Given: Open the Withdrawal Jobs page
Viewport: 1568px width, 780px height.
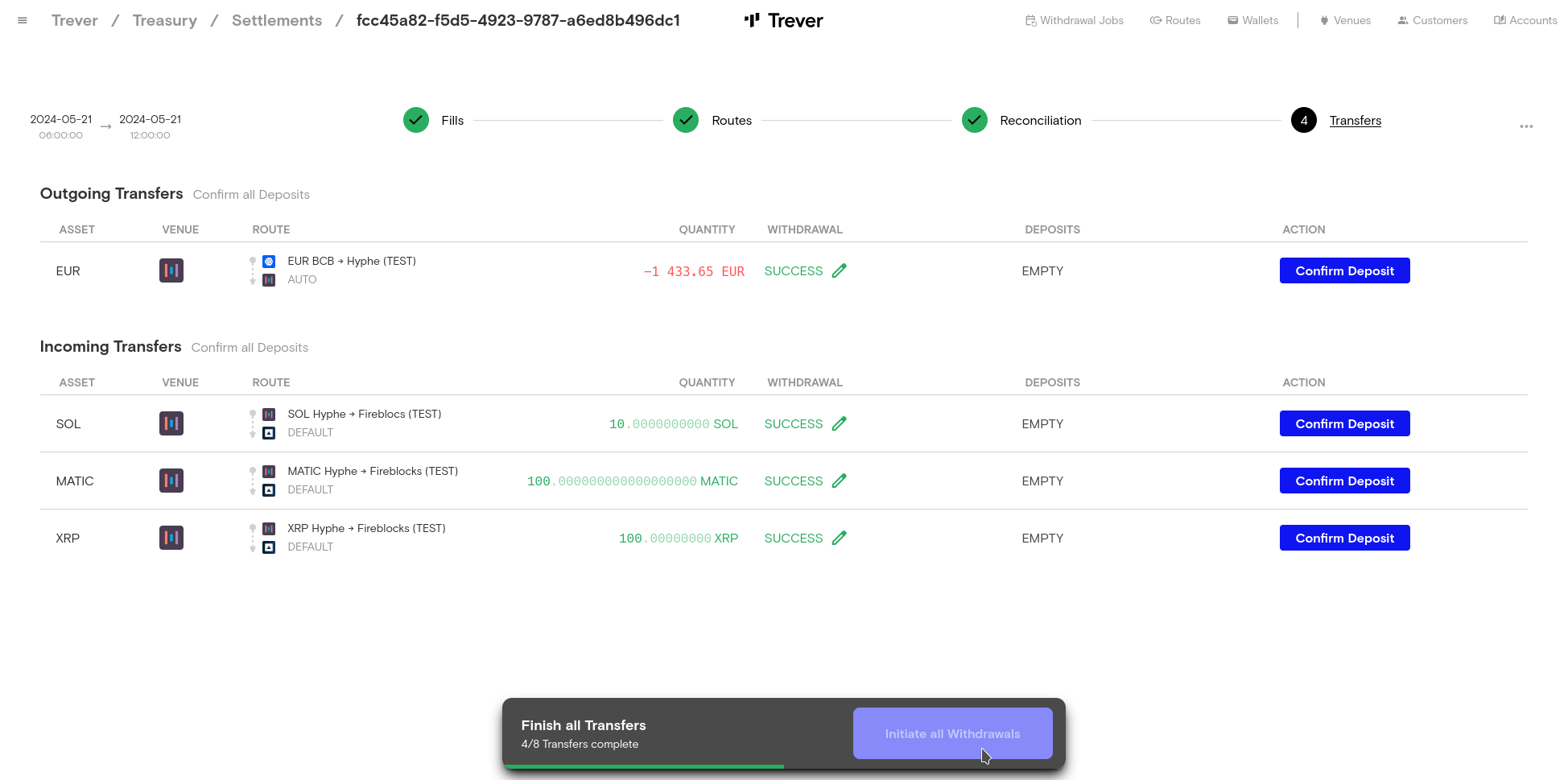Looking at the screenshot, I should [x=1075, y=21].
